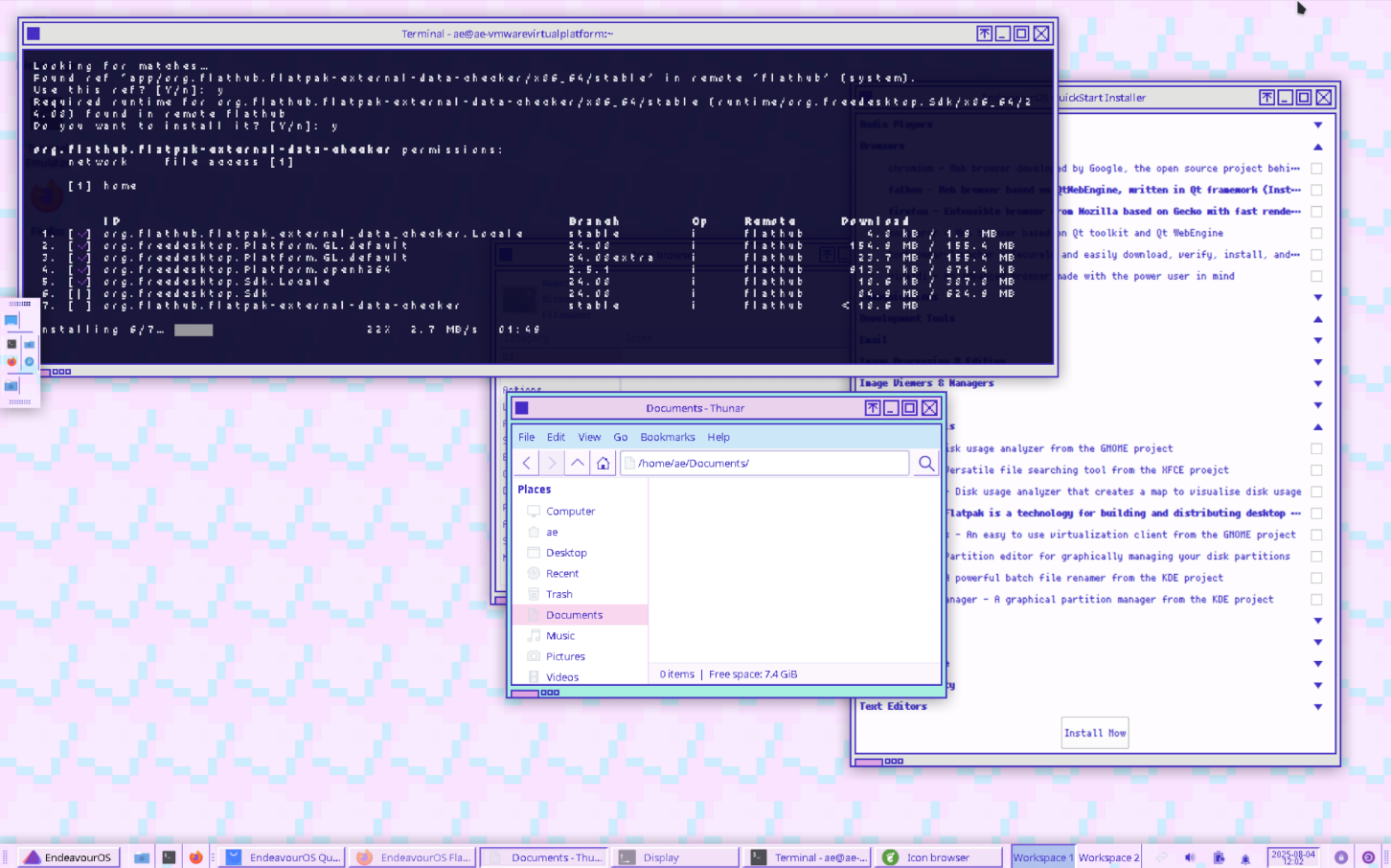This screenshot has width=1391, height=868.
Task: Click Install Now in QuickStart Installer
Action: coord(1095,733)
